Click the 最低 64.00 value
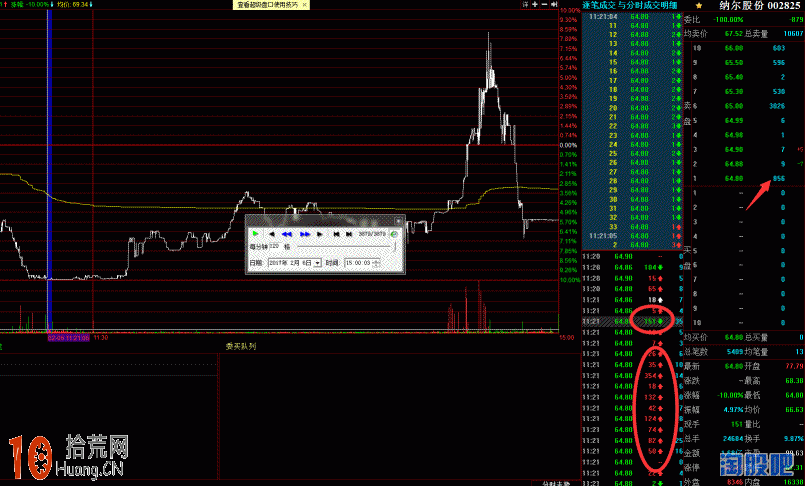 pos(794,395)
